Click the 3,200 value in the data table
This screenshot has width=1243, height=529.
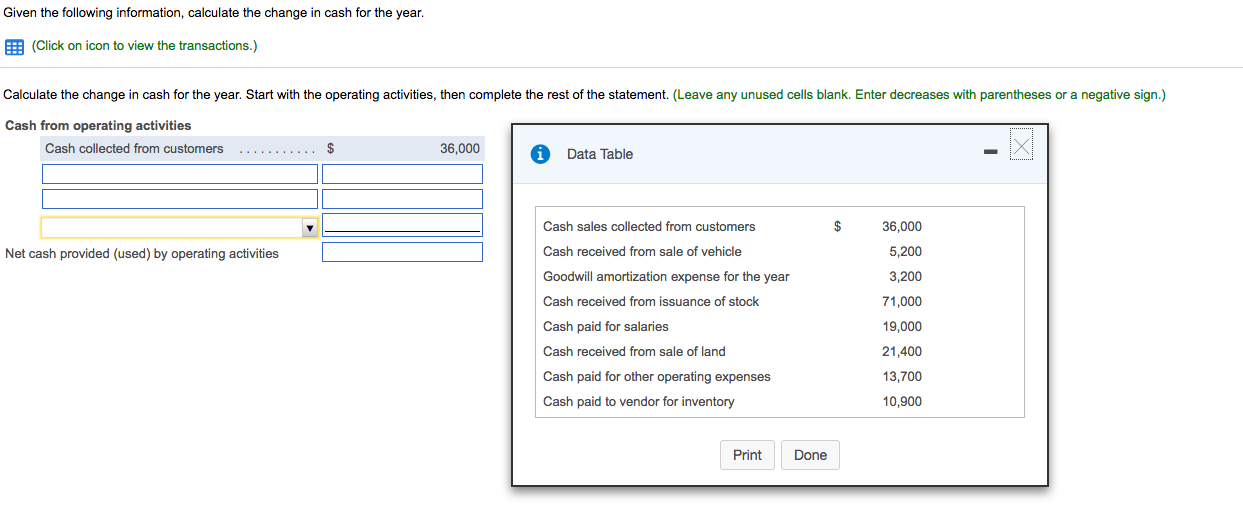(905, 277)
